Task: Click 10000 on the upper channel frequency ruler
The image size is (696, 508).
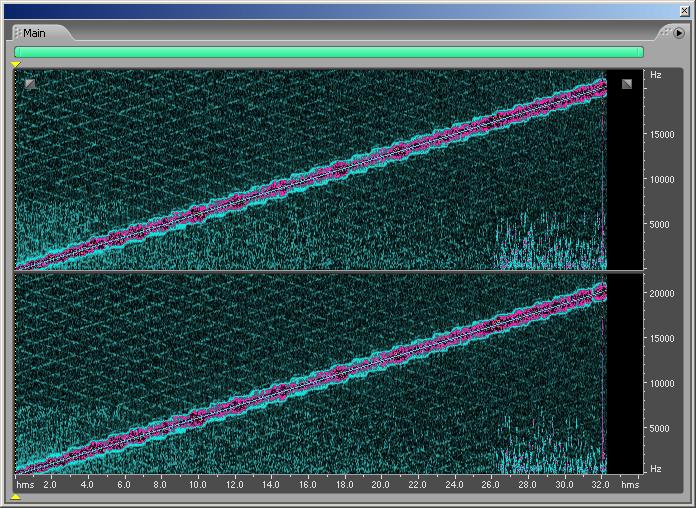Action: click(x=662, y=179)
